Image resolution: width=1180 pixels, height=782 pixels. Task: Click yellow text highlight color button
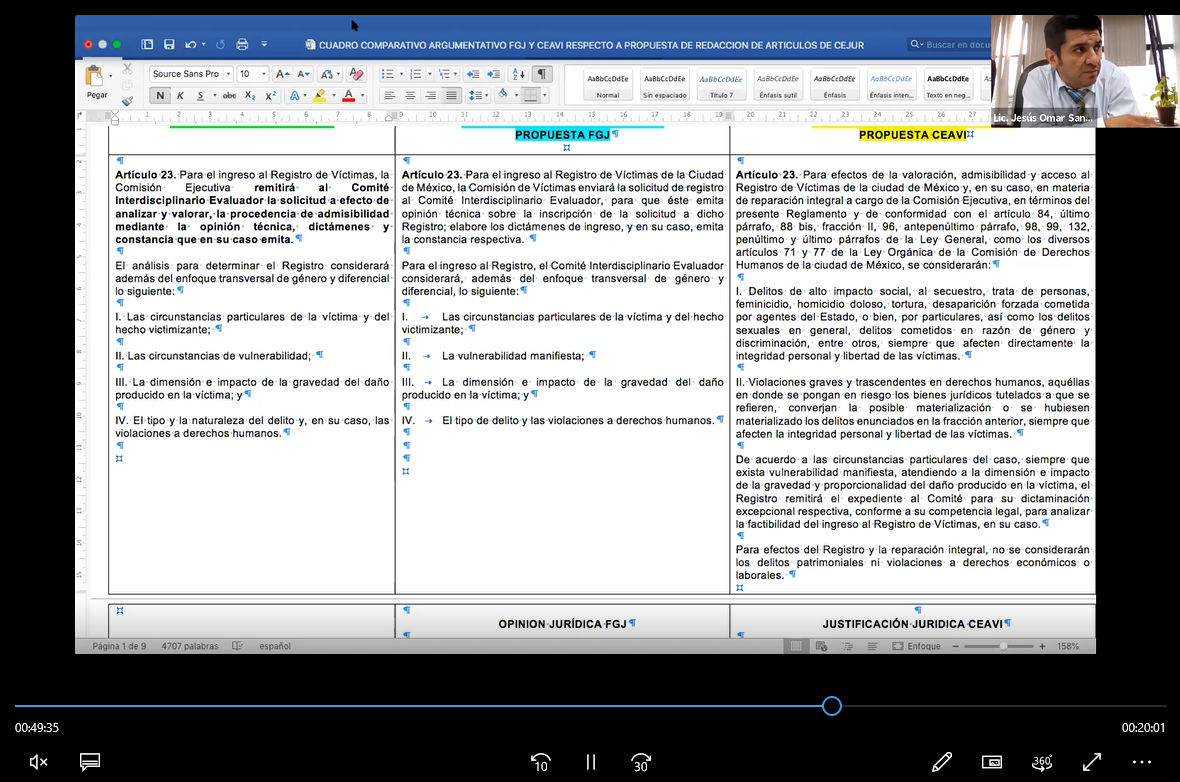(x=320, y=96)
